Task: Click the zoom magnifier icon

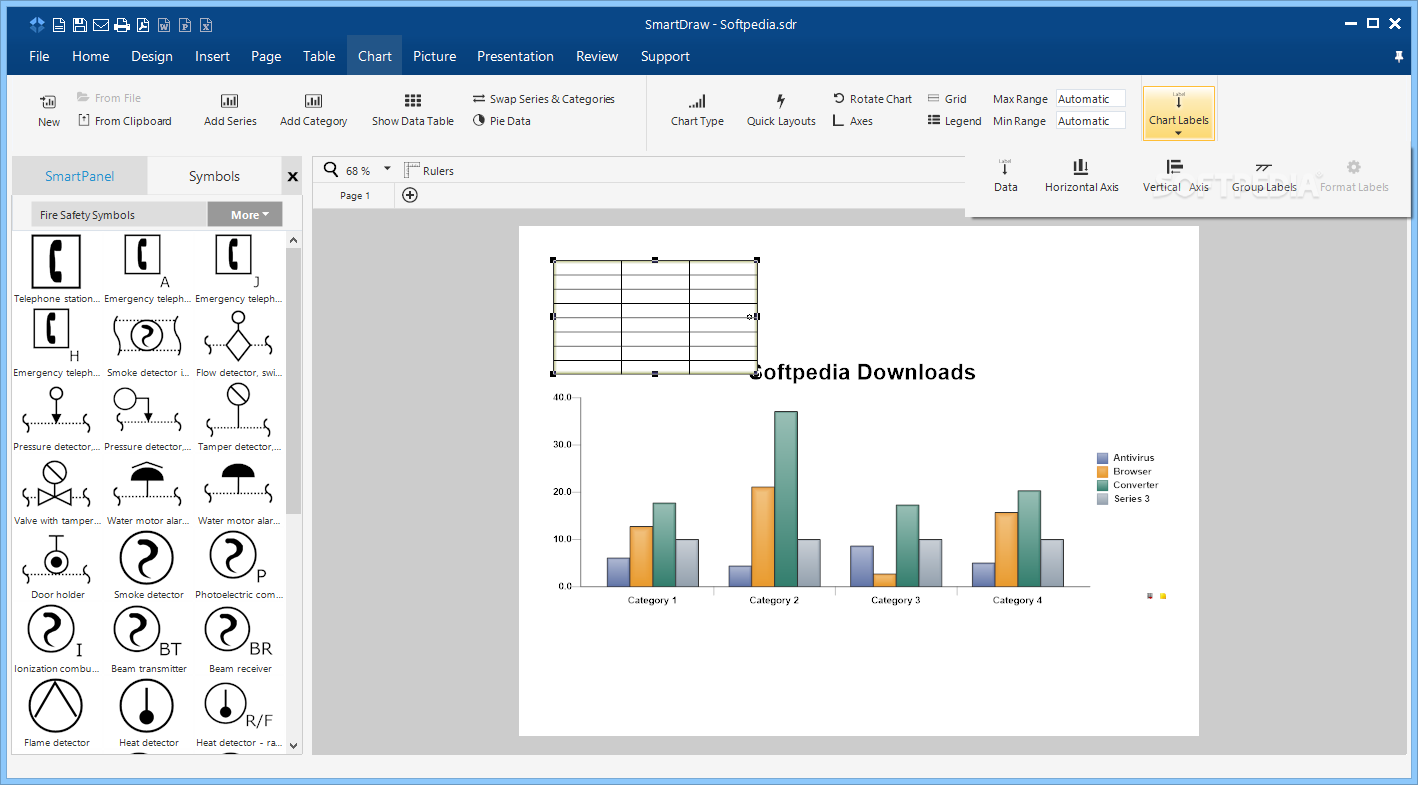Action: pos(331,170)
